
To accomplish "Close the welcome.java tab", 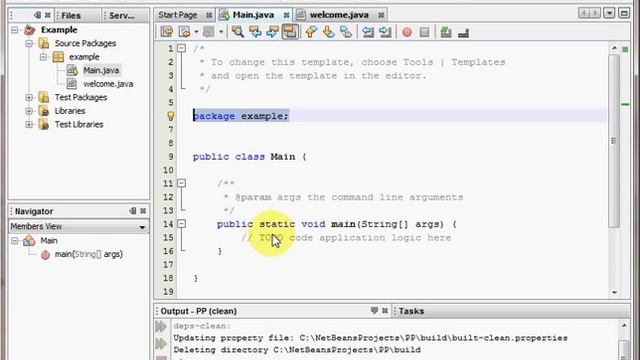I will coord(381,15).
